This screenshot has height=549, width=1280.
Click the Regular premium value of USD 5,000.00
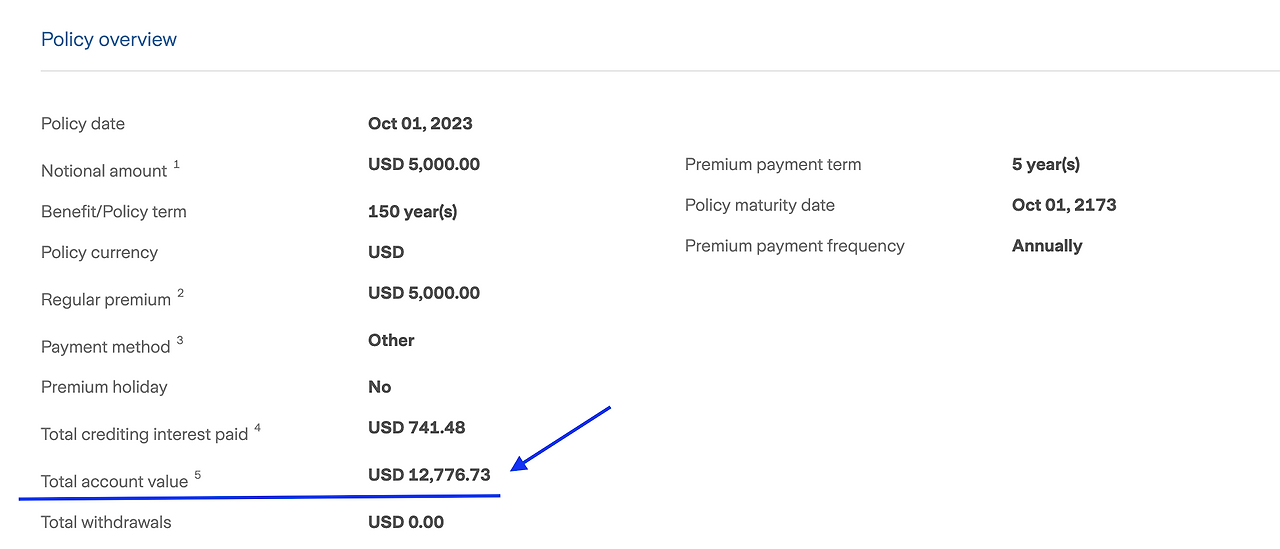click(423, 293)
